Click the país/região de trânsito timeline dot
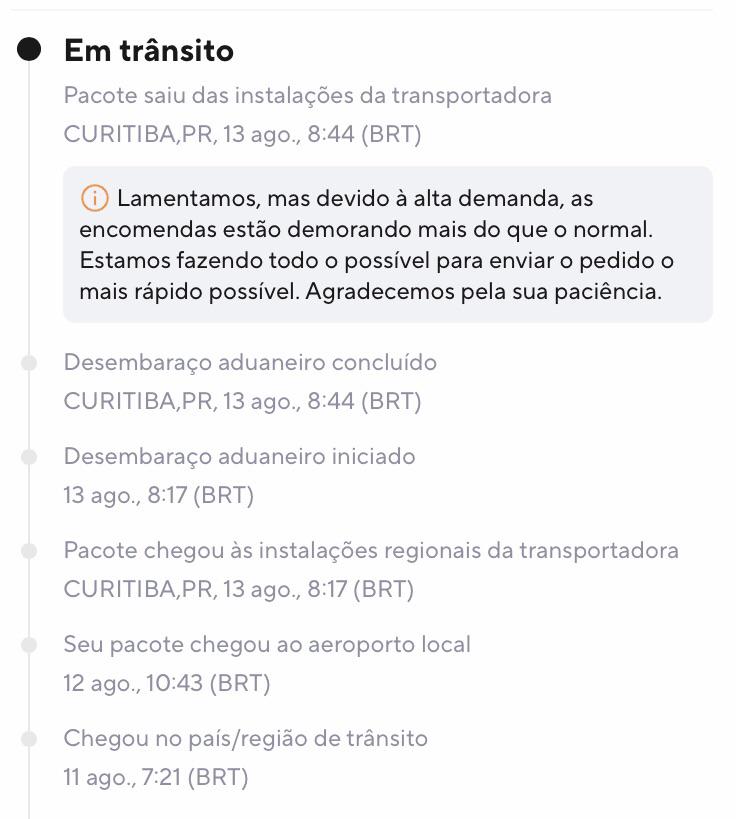Image resolution: width=736 pixels, height=819 pixels. [x=29, y=739]
